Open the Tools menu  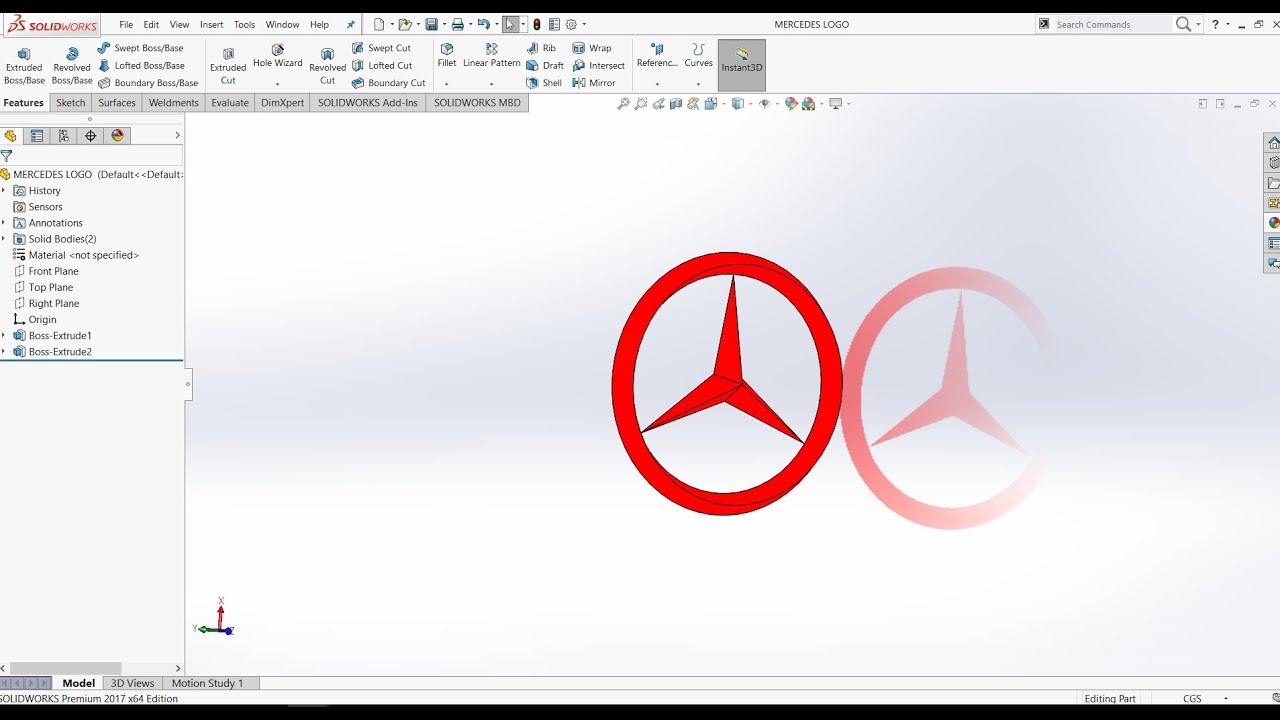click(x=244, y=24)
